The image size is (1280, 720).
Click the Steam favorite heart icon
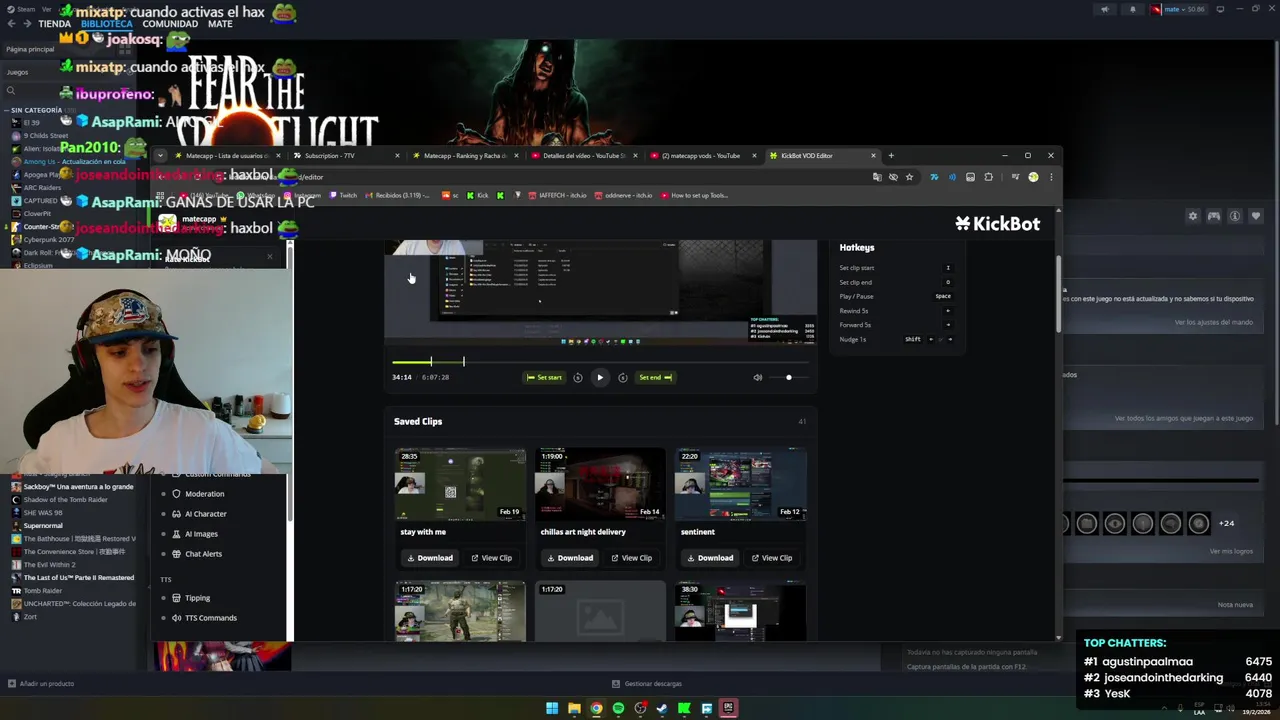(x=1256, y=216)
